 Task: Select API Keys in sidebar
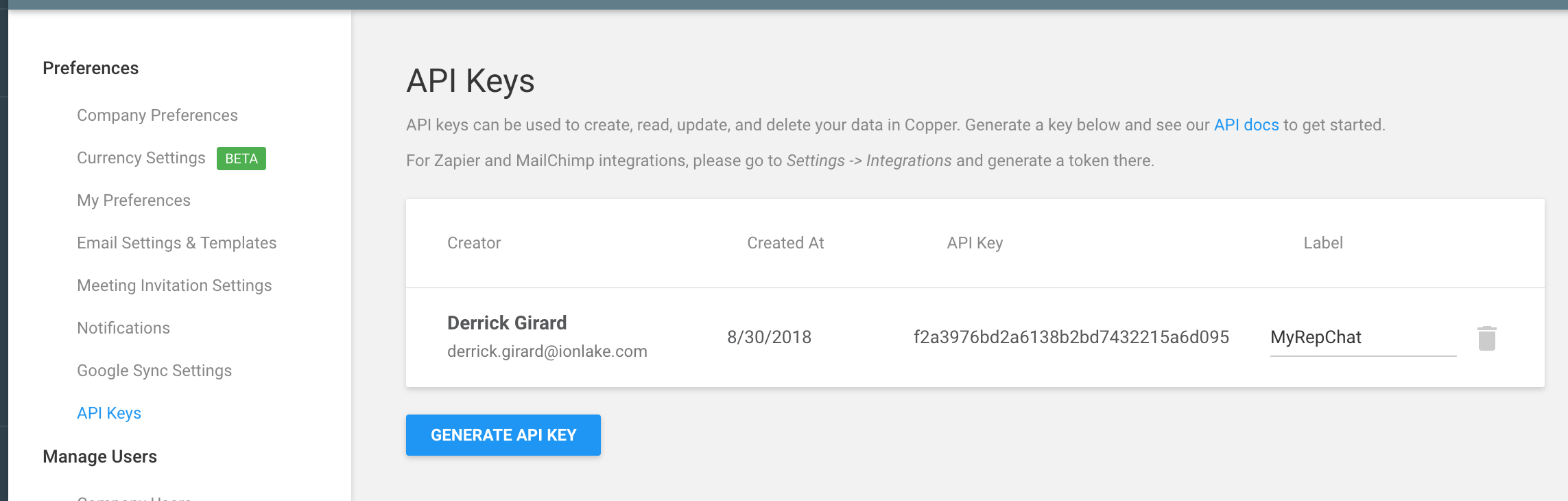[x=109, y=413]
